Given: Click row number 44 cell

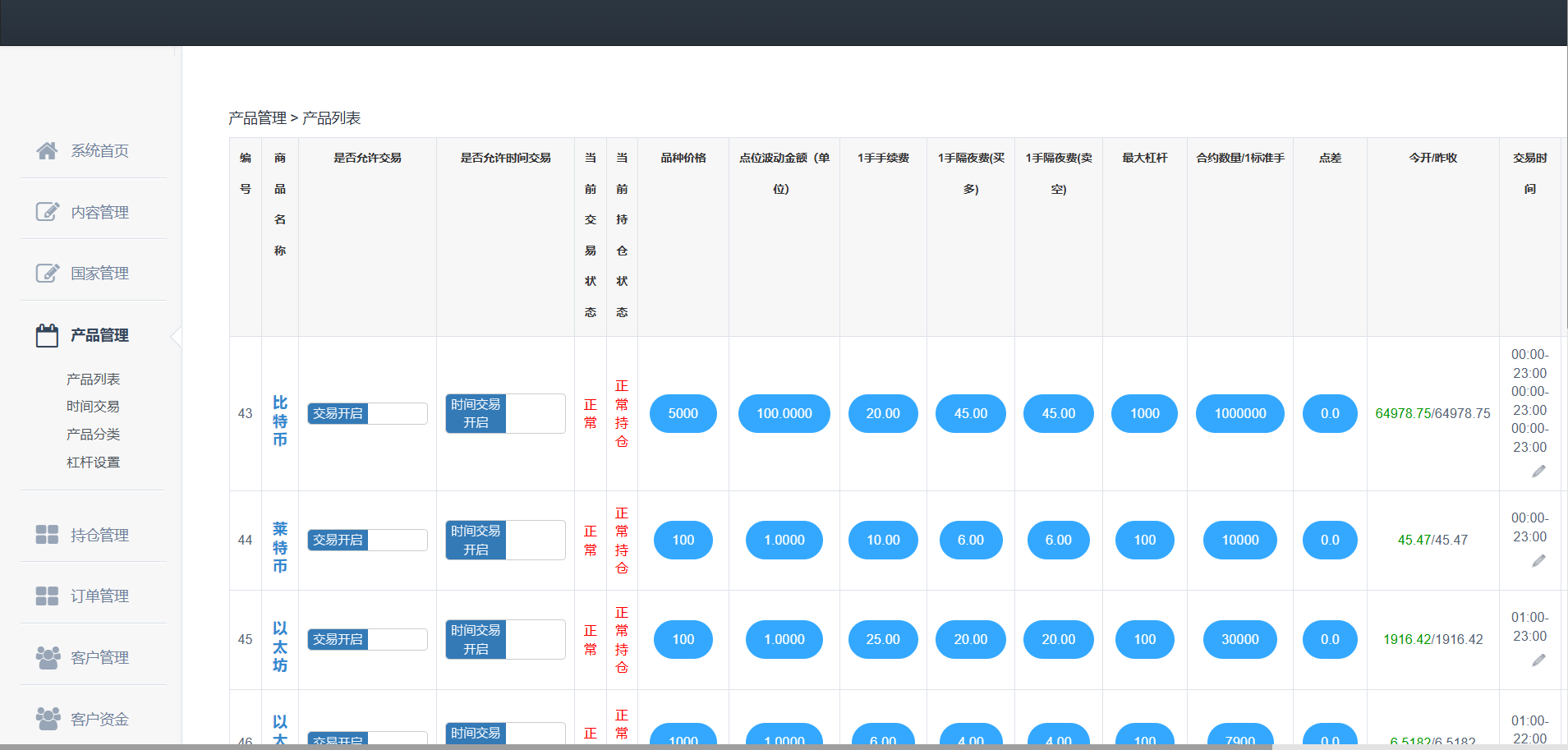Looking at the screenshot, I should (245, 540).
